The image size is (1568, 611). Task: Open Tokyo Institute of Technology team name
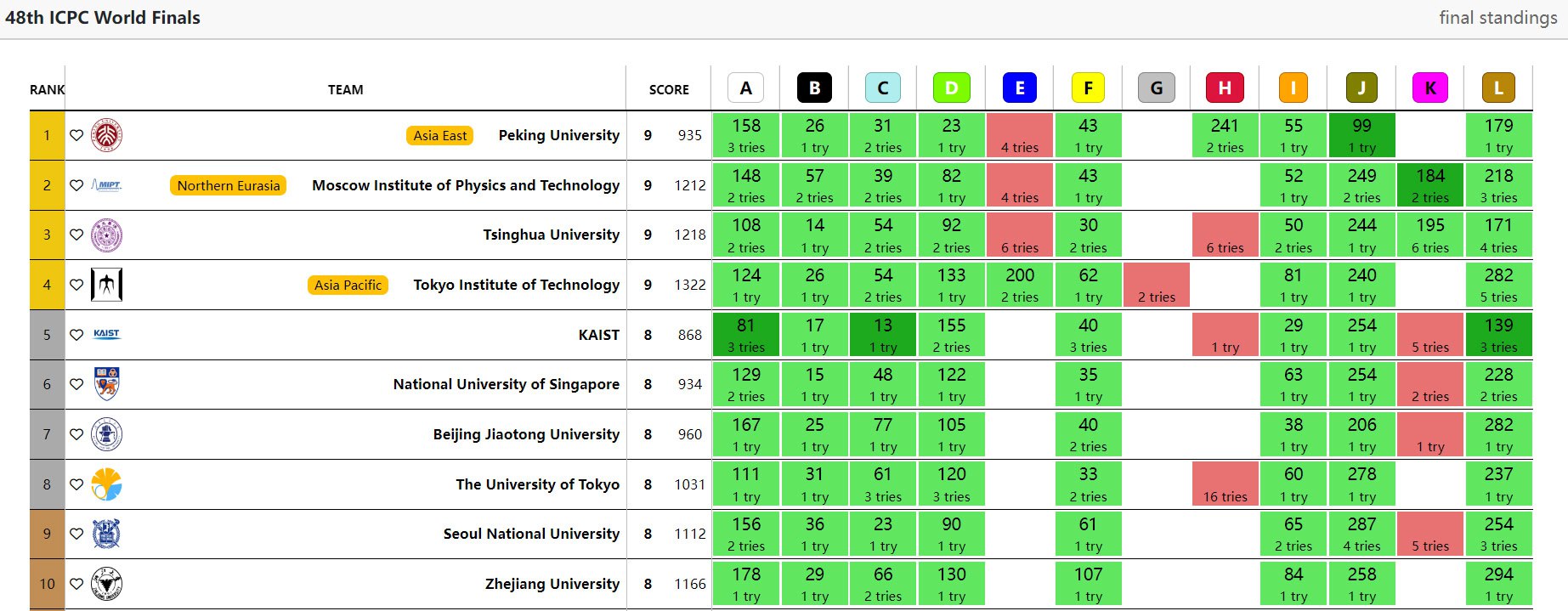(517, 285)
